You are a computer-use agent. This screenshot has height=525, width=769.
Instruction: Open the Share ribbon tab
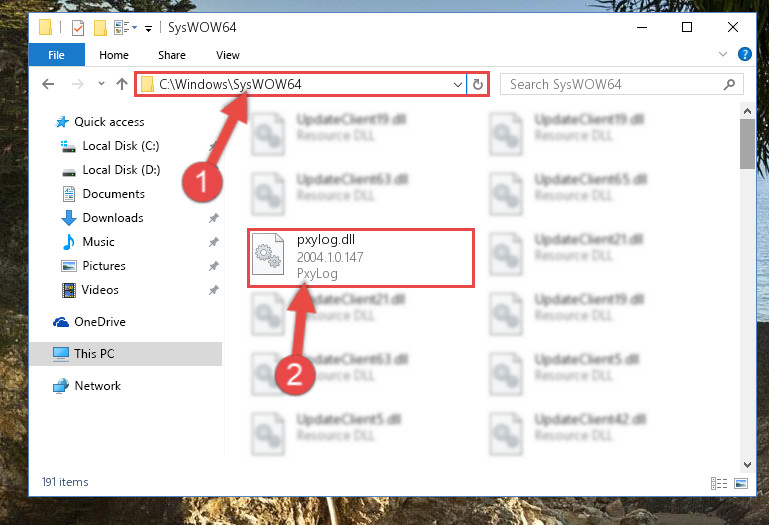[172, 55]
